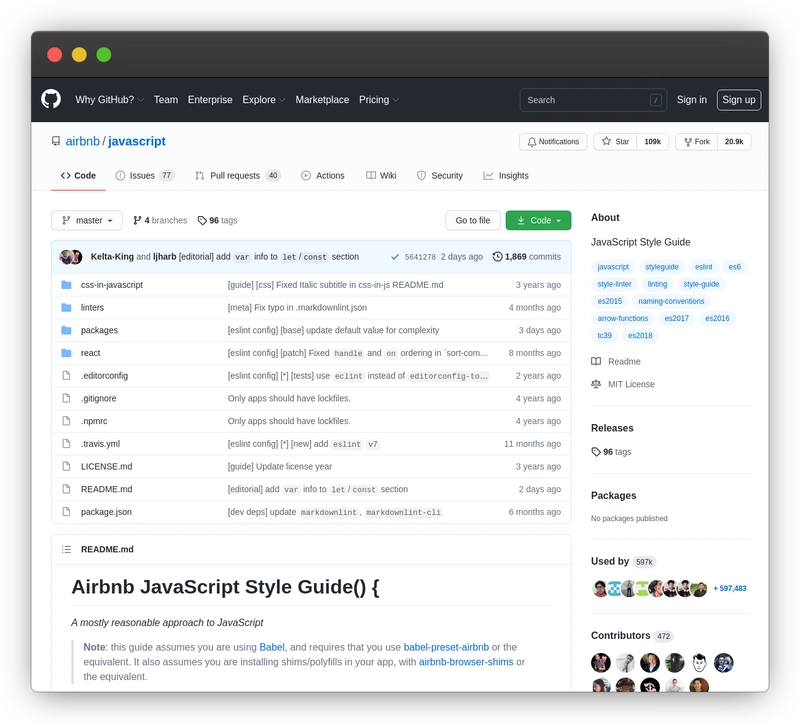The height and width of the screenshot is (723, 800).
Task: Open the README table of contents list icon
Action: (66, 550)
